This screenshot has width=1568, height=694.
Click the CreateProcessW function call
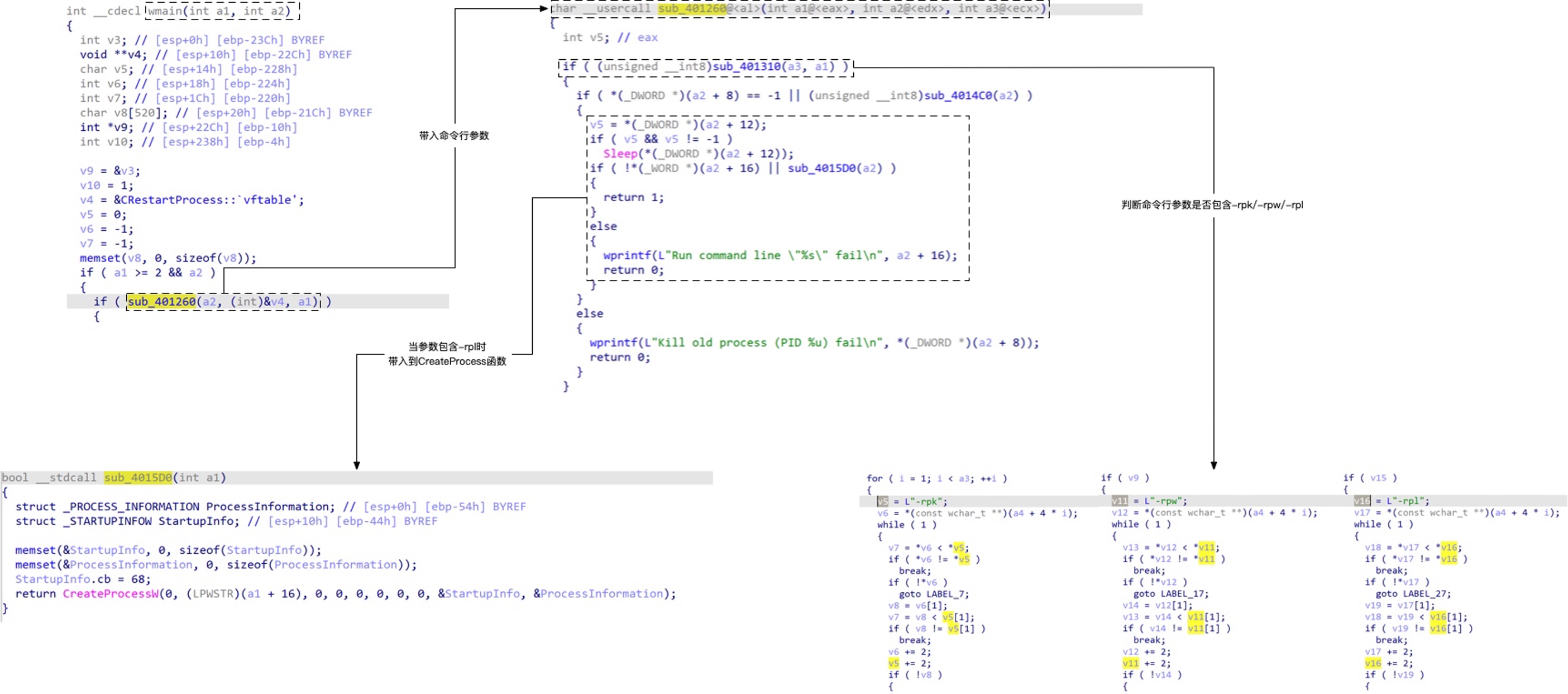tap(111, 594)
